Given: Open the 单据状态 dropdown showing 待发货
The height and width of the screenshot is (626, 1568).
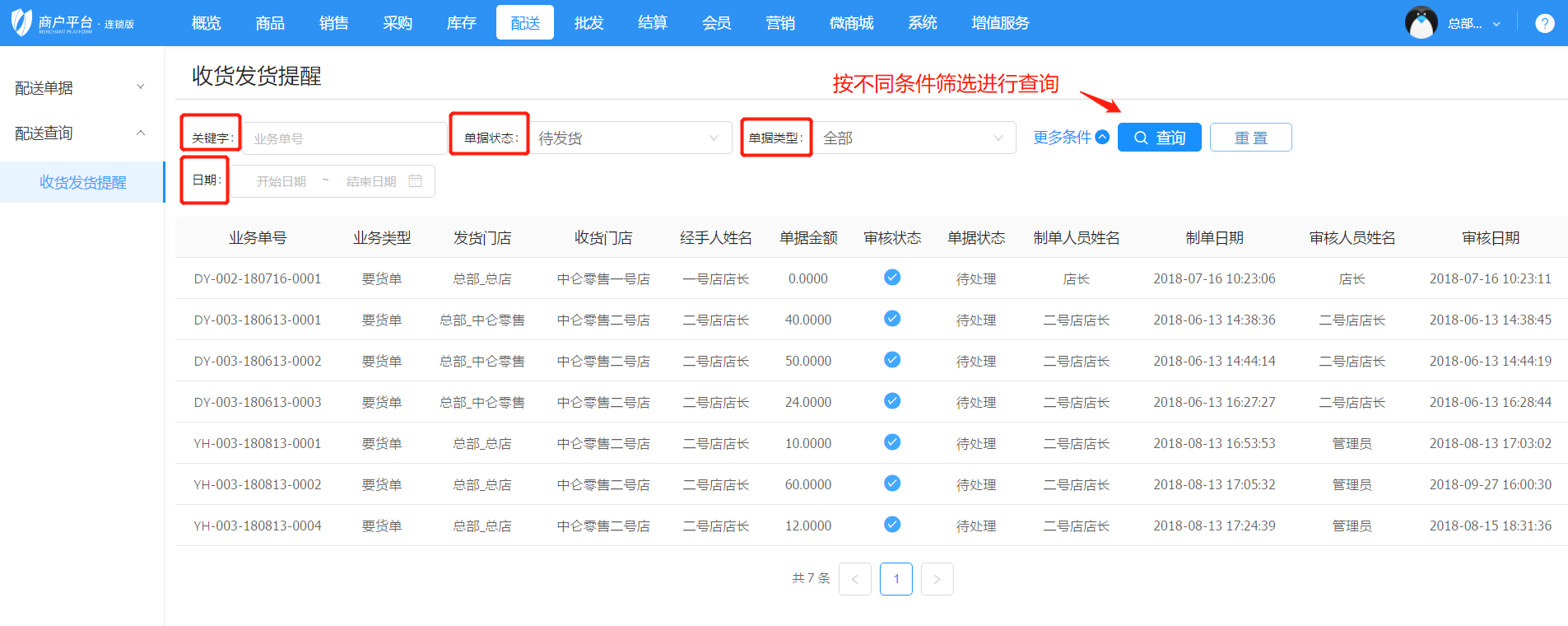Looking at the screenshot, I should [630, 138].
